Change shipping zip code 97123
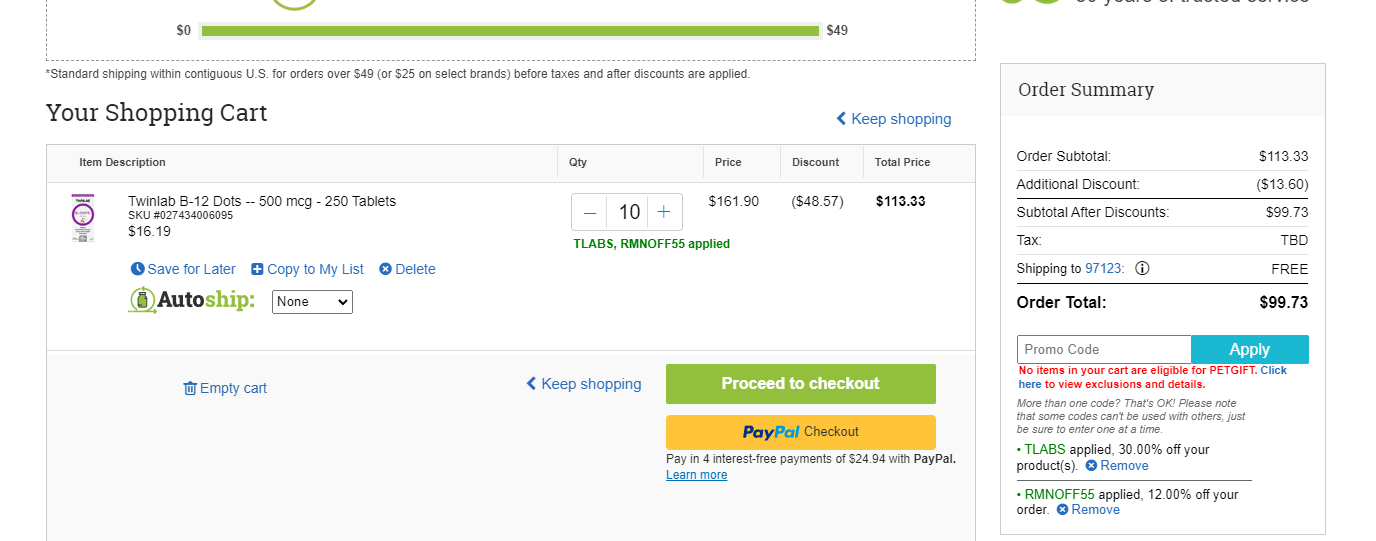 1104,268
